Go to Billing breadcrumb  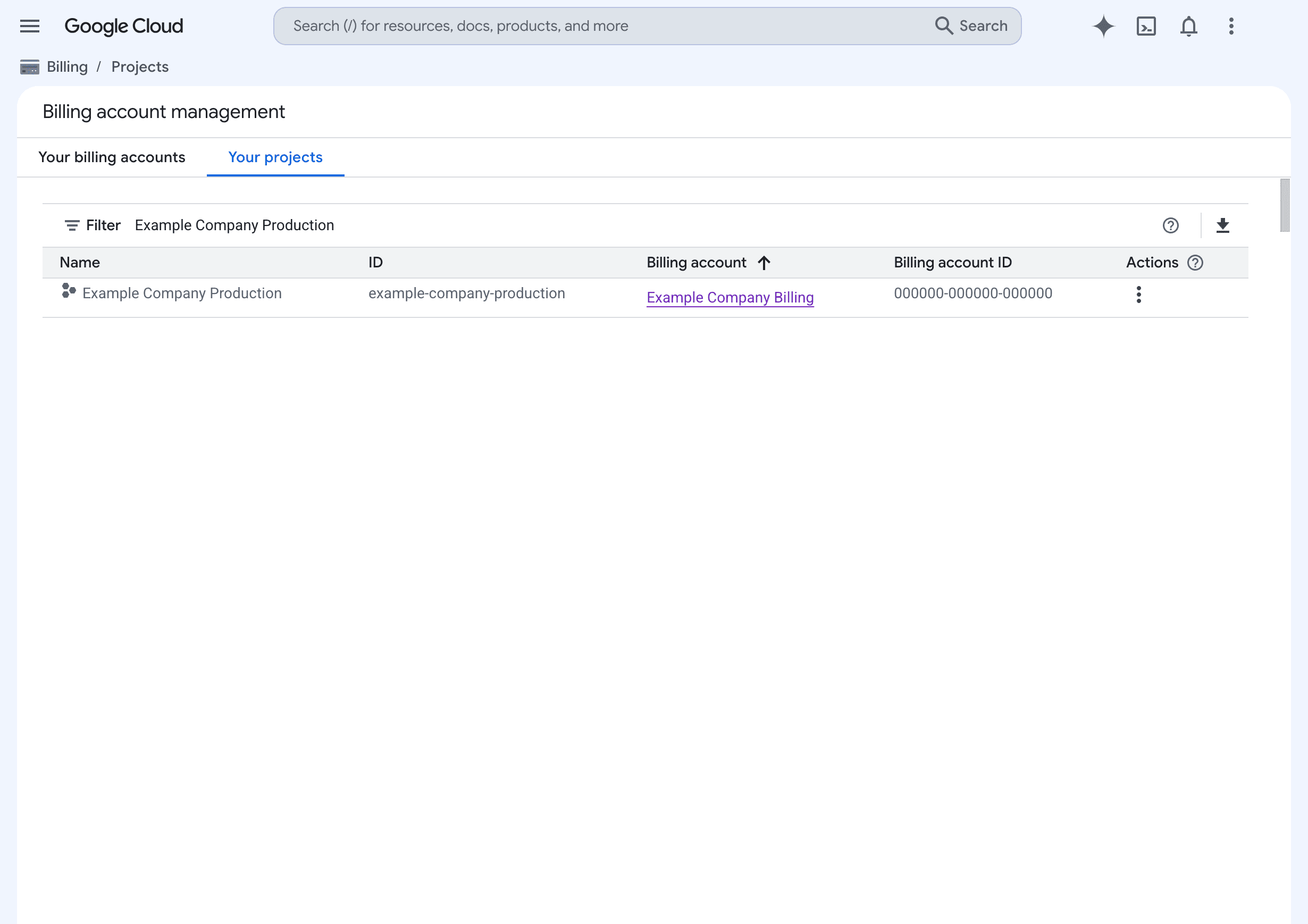coord(67,66)
